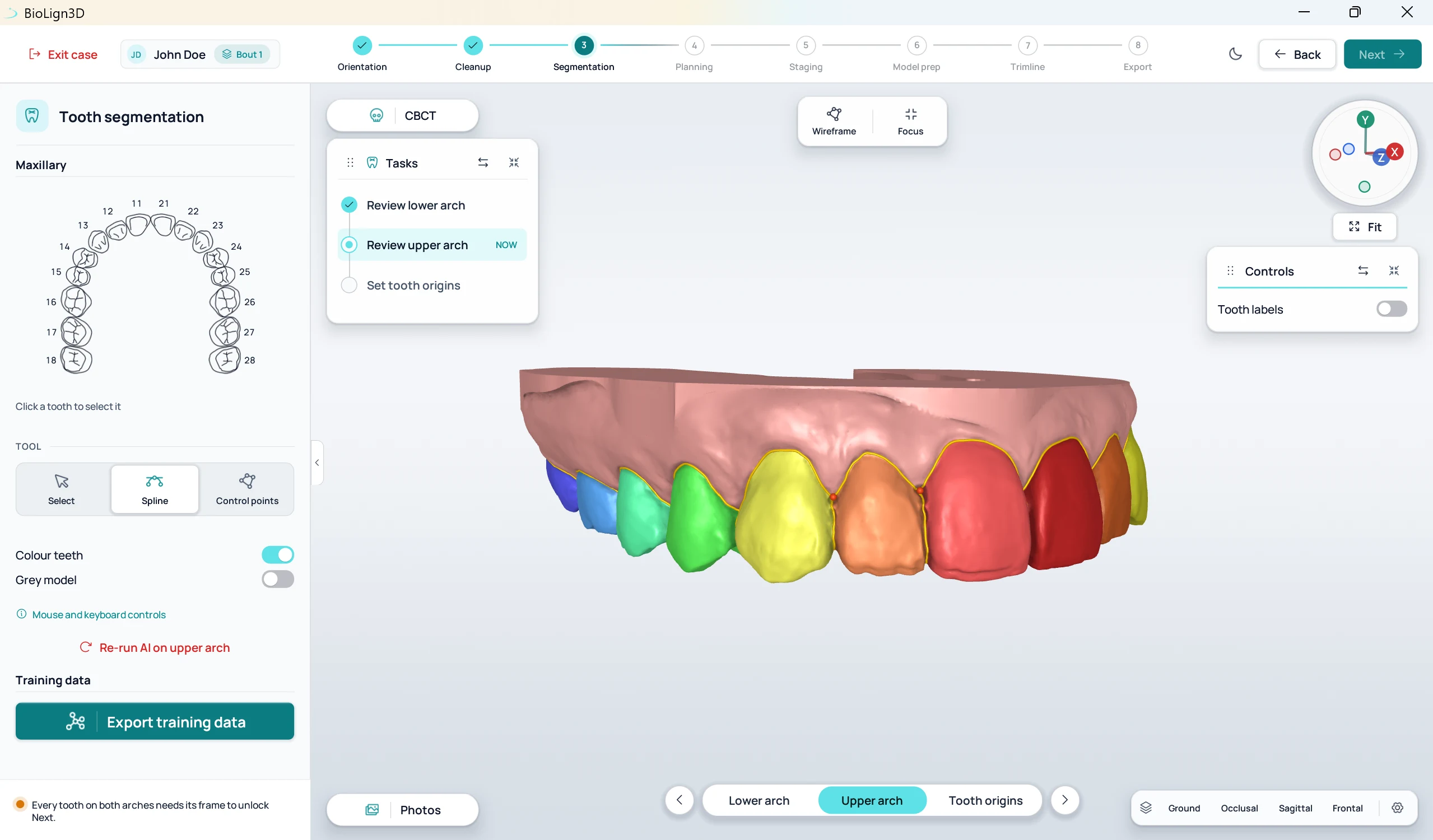Screen dimensions: 1433x840
Task: Activate the Control points tool
Action: pos(247,489)
